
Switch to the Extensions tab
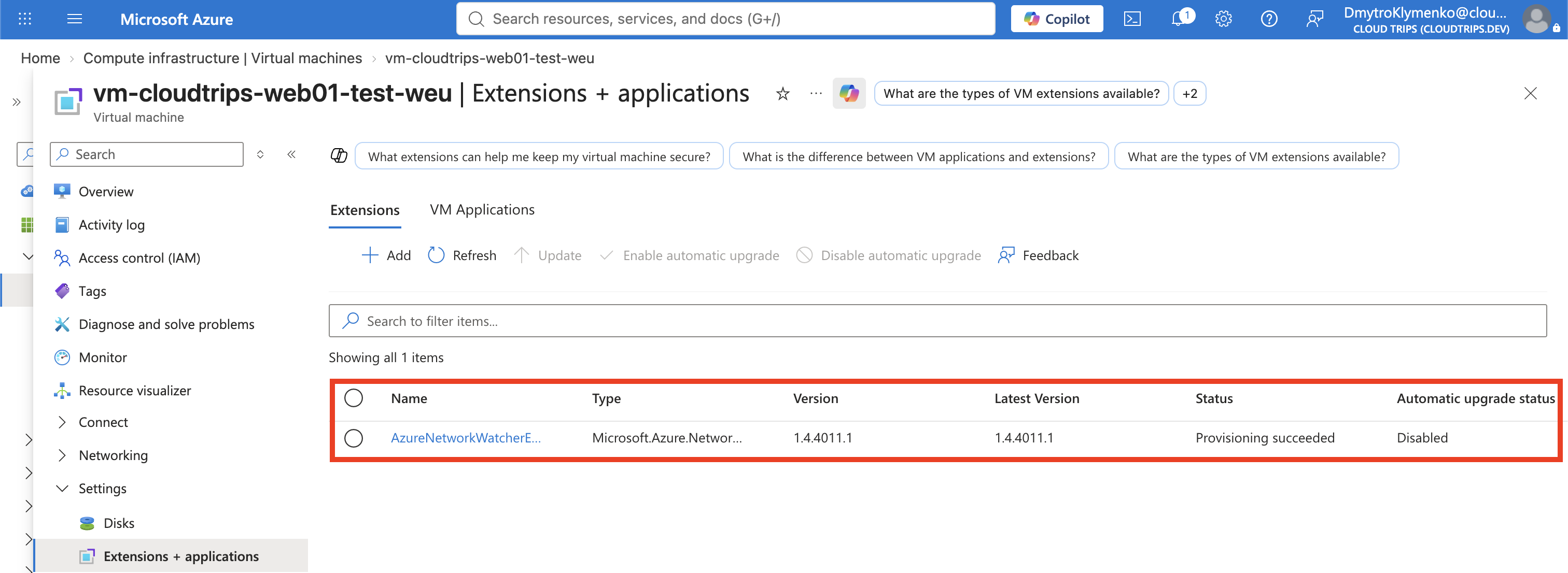[365, 210]
